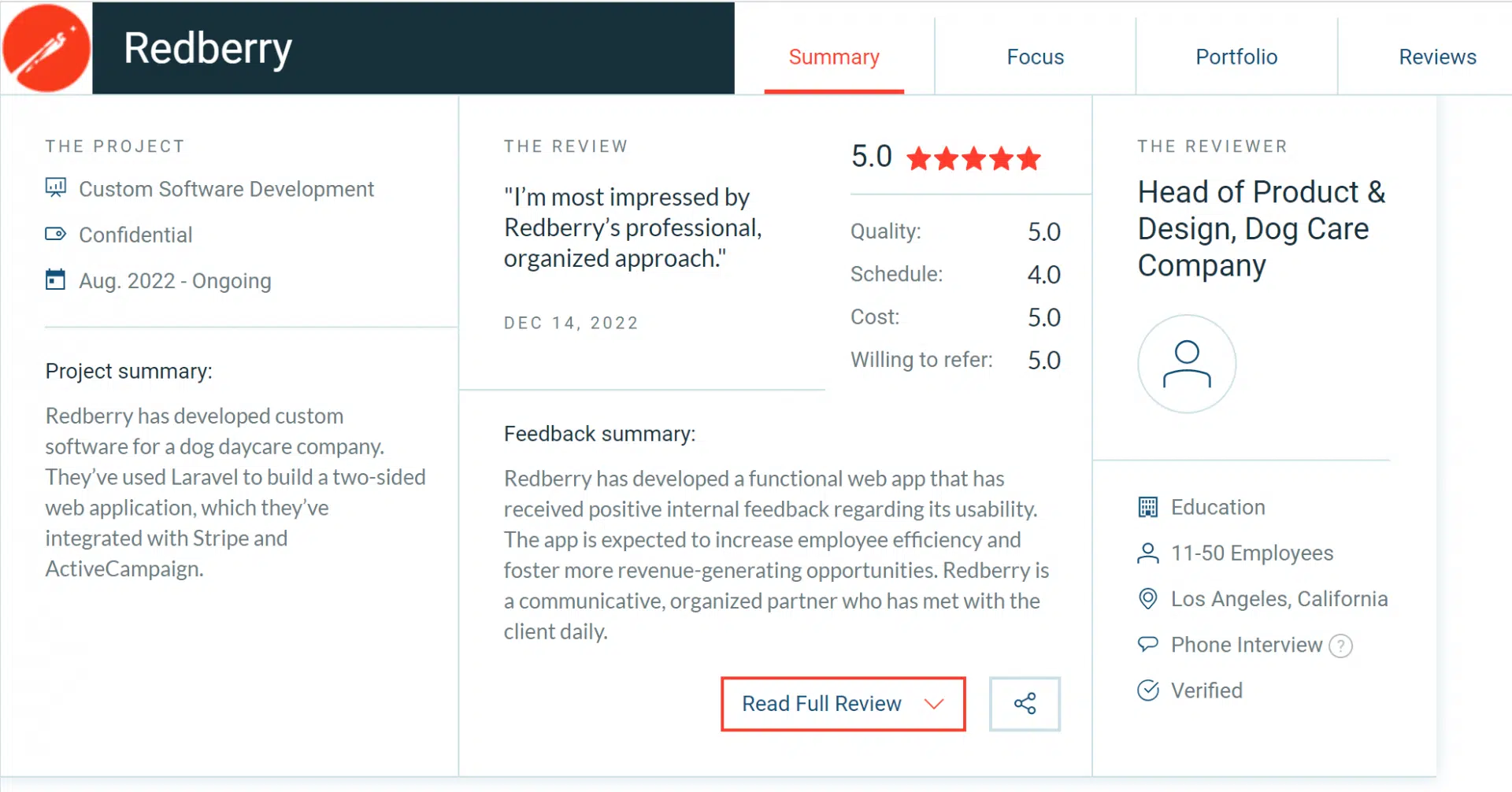Image resolution: width=1512 pixels, height=792 pixels.
Task: Click the Confidential client icon
Action: pyautogui.click(x=55, y=233)
